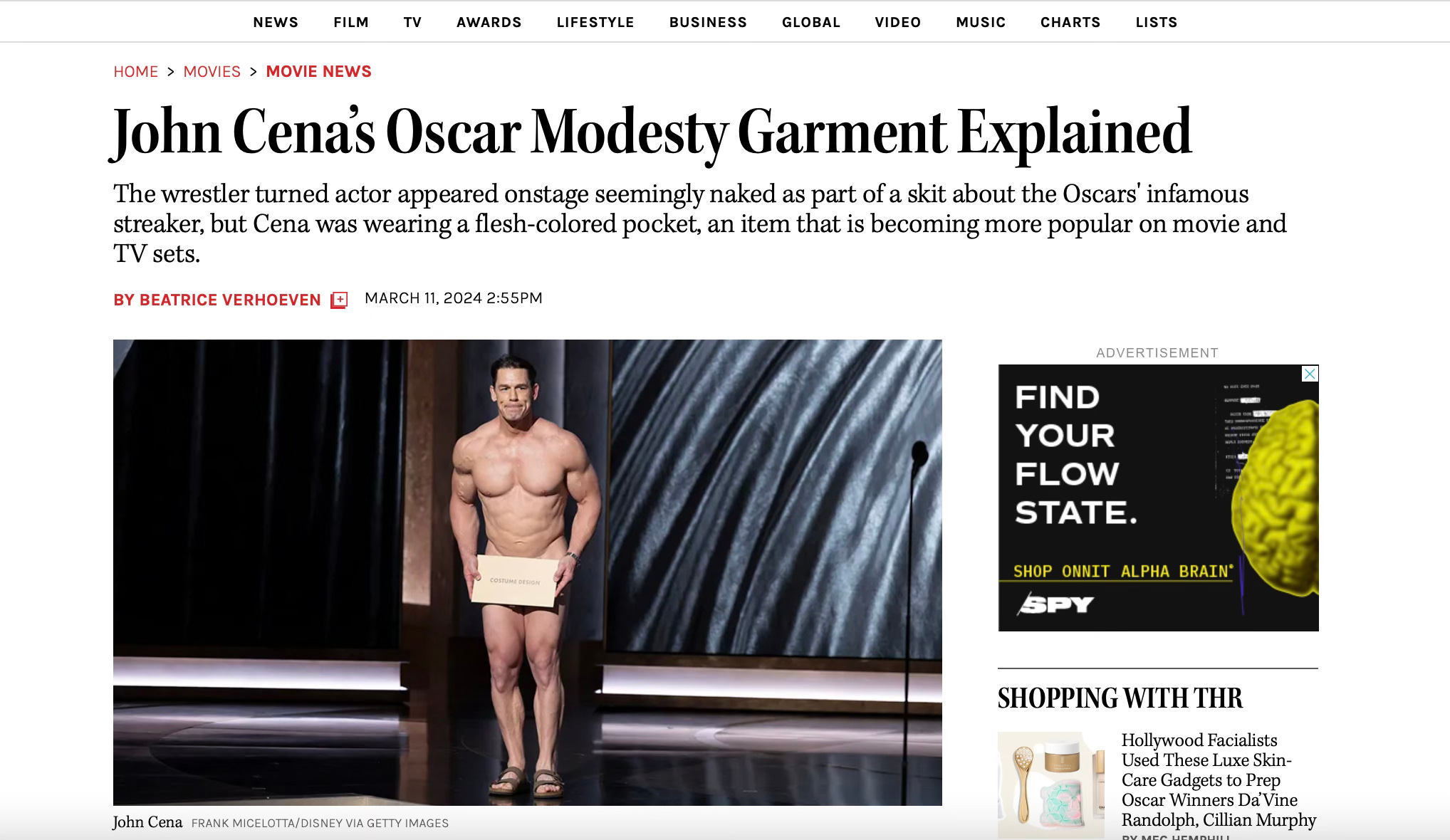Open the CHARTS page
The image size is (1450, 840).
(x=1070, y=22)
